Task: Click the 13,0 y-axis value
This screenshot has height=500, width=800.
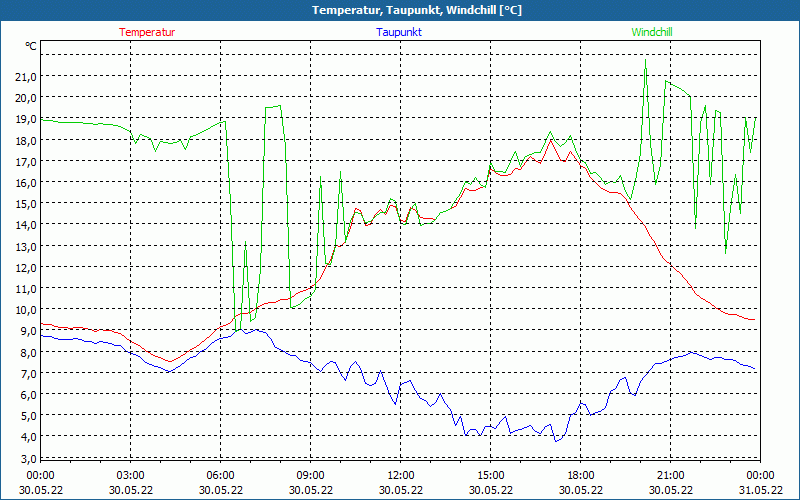Action: click(26, 247)
